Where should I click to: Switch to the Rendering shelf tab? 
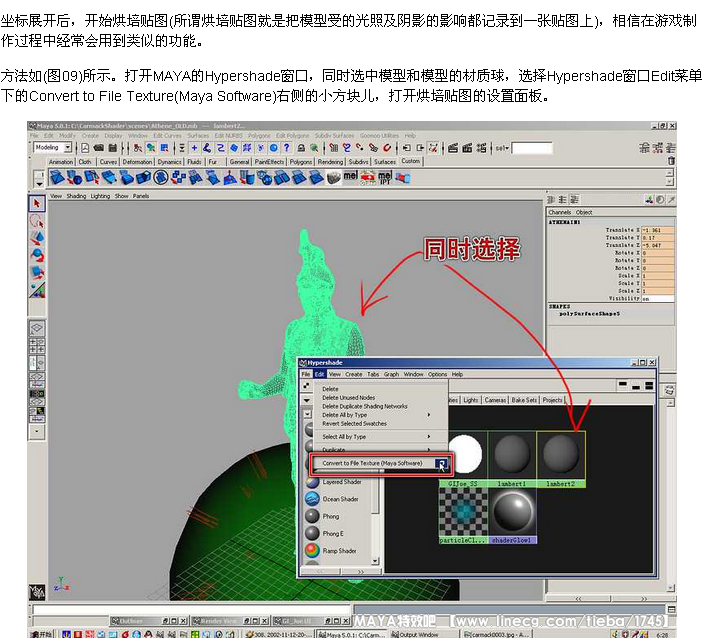click(330, 162)
